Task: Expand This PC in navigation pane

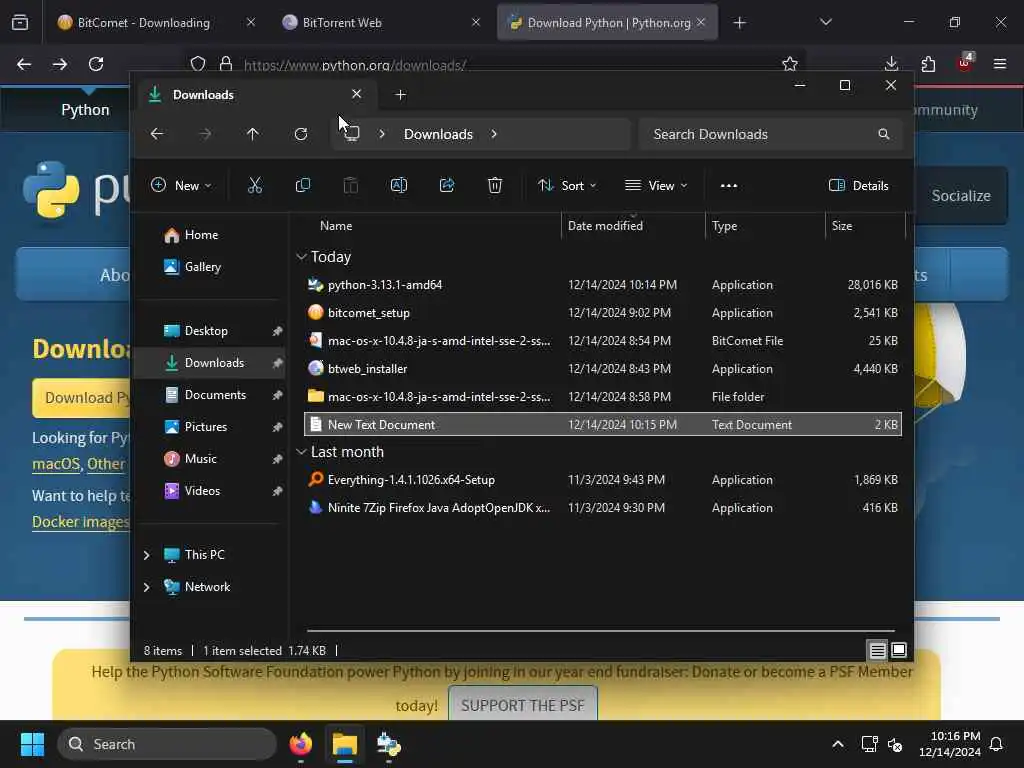Action: 146,555
